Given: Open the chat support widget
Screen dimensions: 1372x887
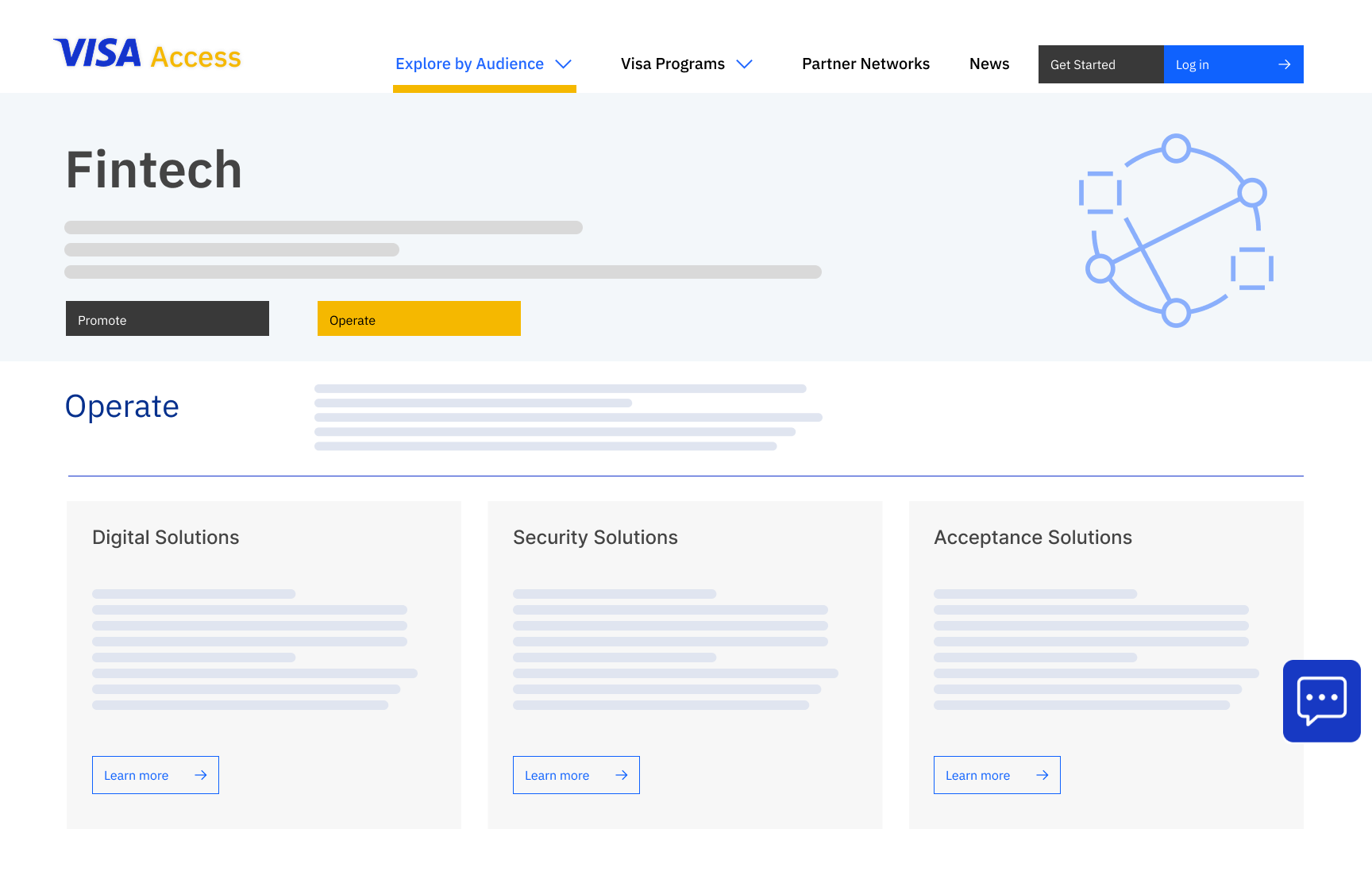Looking at the screenshot, I should tap(1321, 701).
